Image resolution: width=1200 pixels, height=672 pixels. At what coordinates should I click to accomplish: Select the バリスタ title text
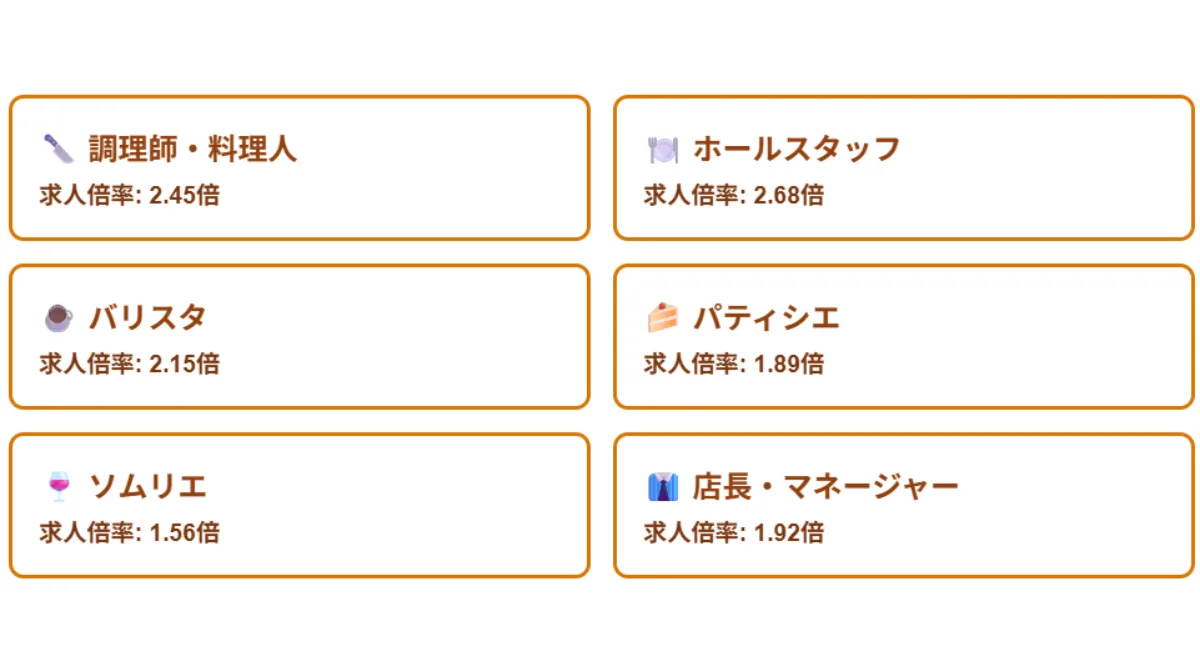point(148,318)
